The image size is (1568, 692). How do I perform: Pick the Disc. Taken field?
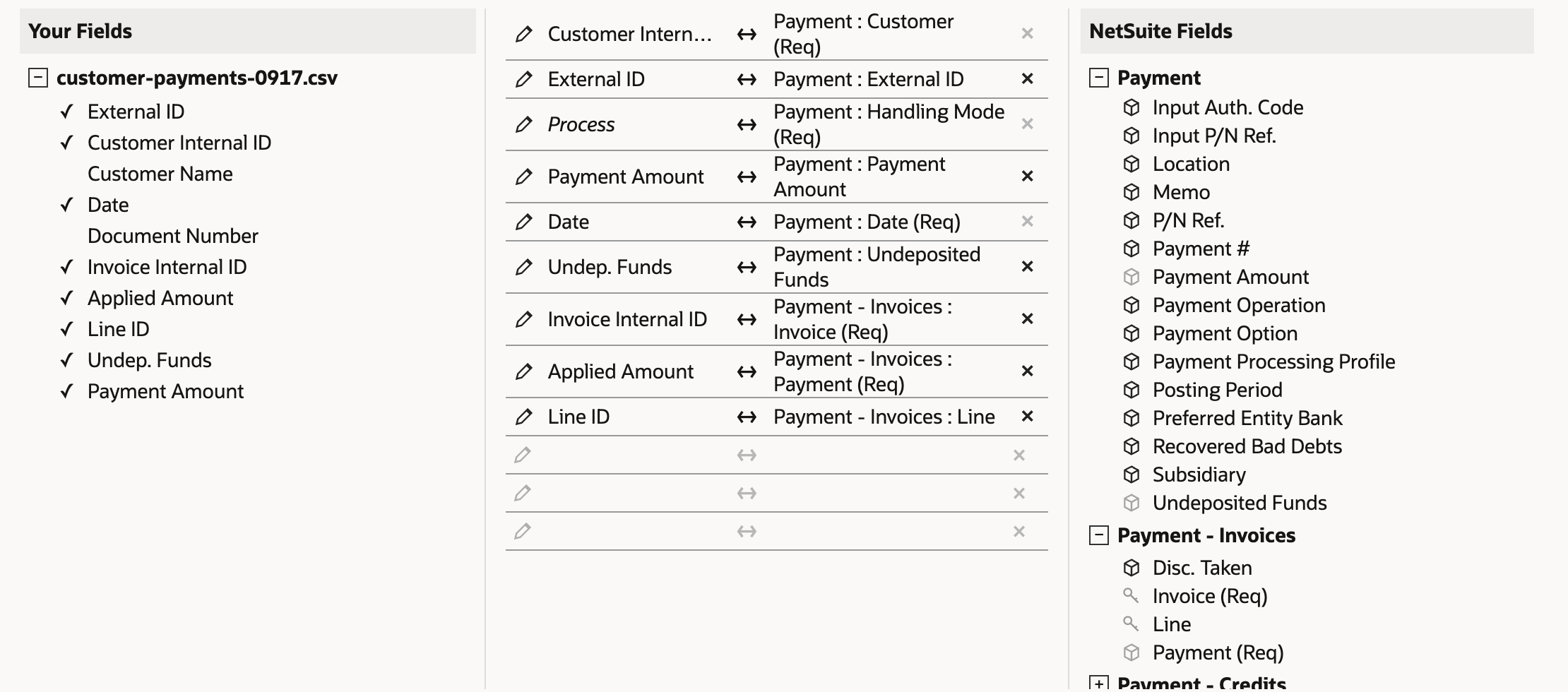1202,568
